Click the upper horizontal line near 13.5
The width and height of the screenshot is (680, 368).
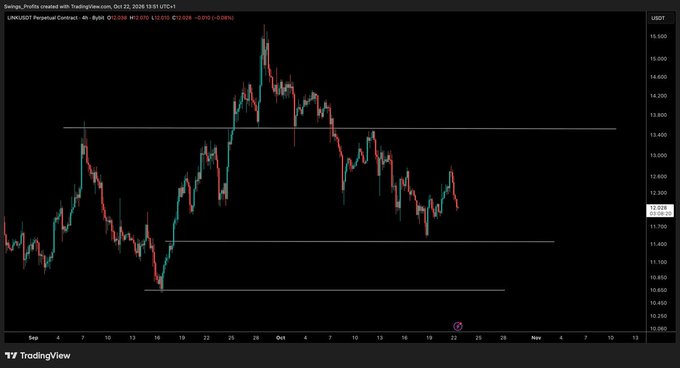coord(340,128)
